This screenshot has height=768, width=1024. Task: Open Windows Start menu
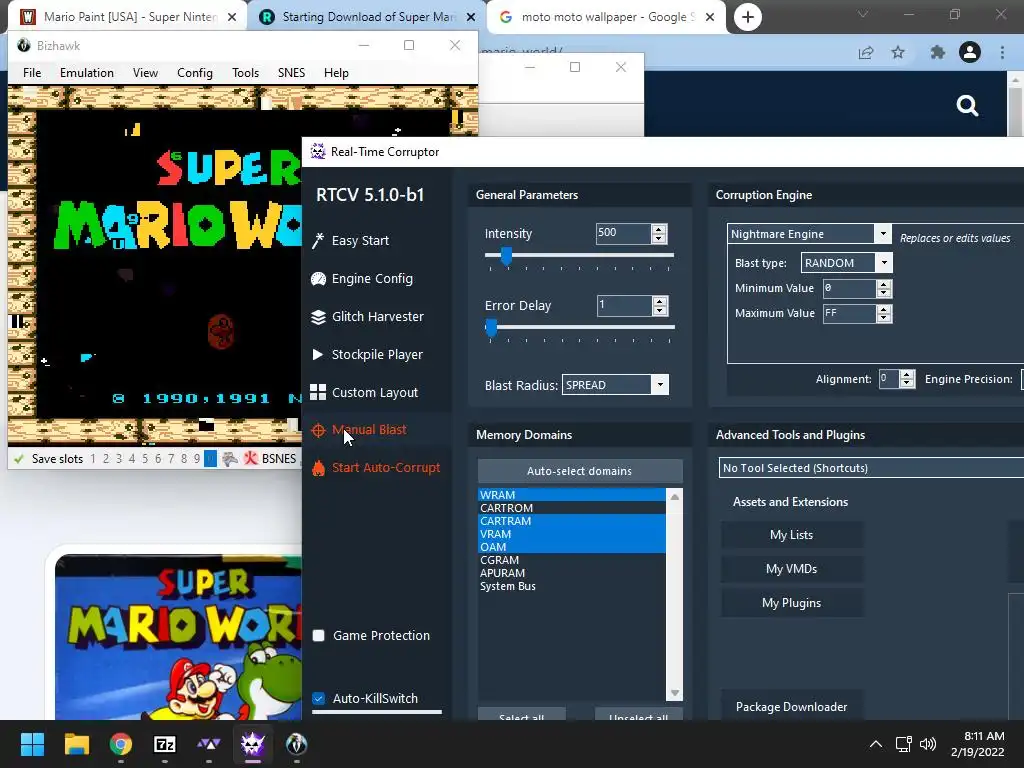(32, 744)
